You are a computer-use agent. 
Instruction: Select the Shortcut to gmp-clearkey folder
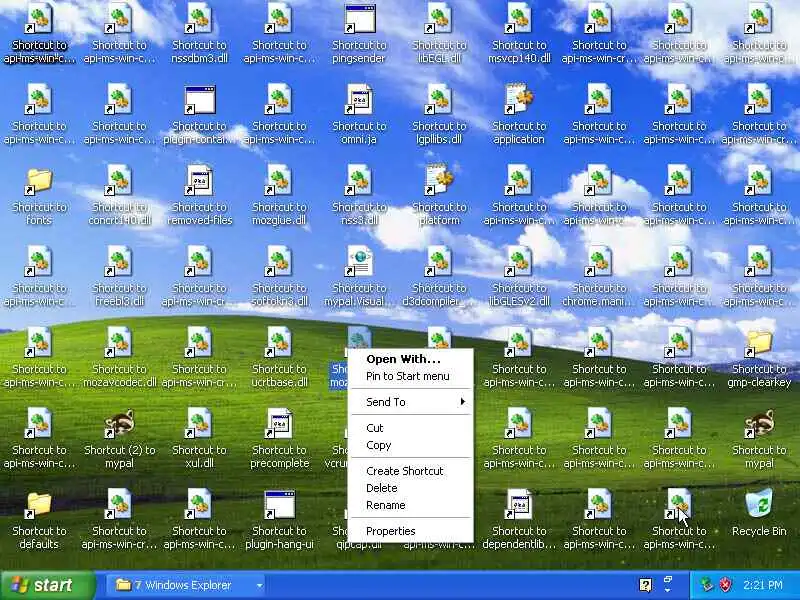coord(759,358)
